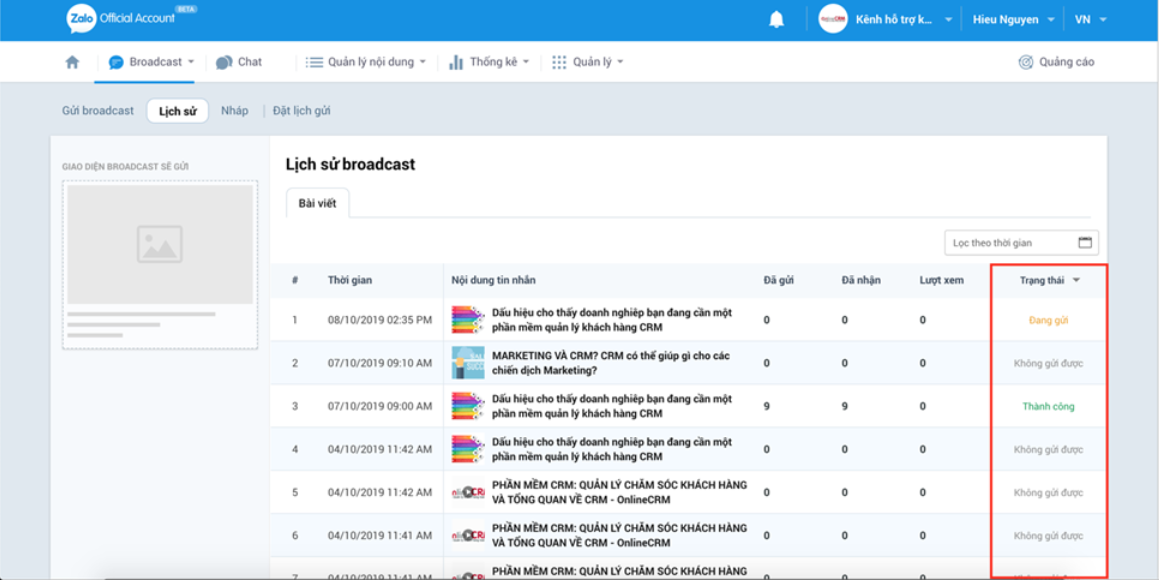Image resolution: width=1159 pixels, height=580 pixels.
Task: Expand the Quản lý nội dung dropdown
Action: click(423, 62)
